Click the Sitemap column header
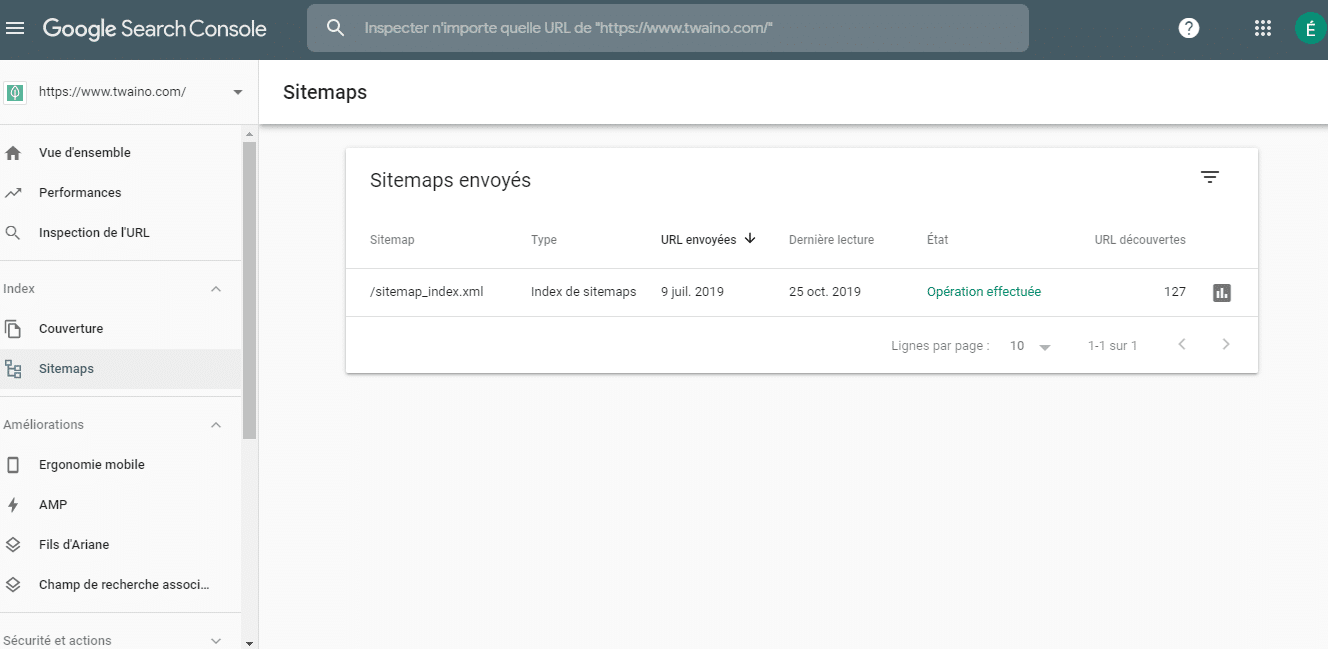Screen dimensions: 1328x649 click(392, 240)
